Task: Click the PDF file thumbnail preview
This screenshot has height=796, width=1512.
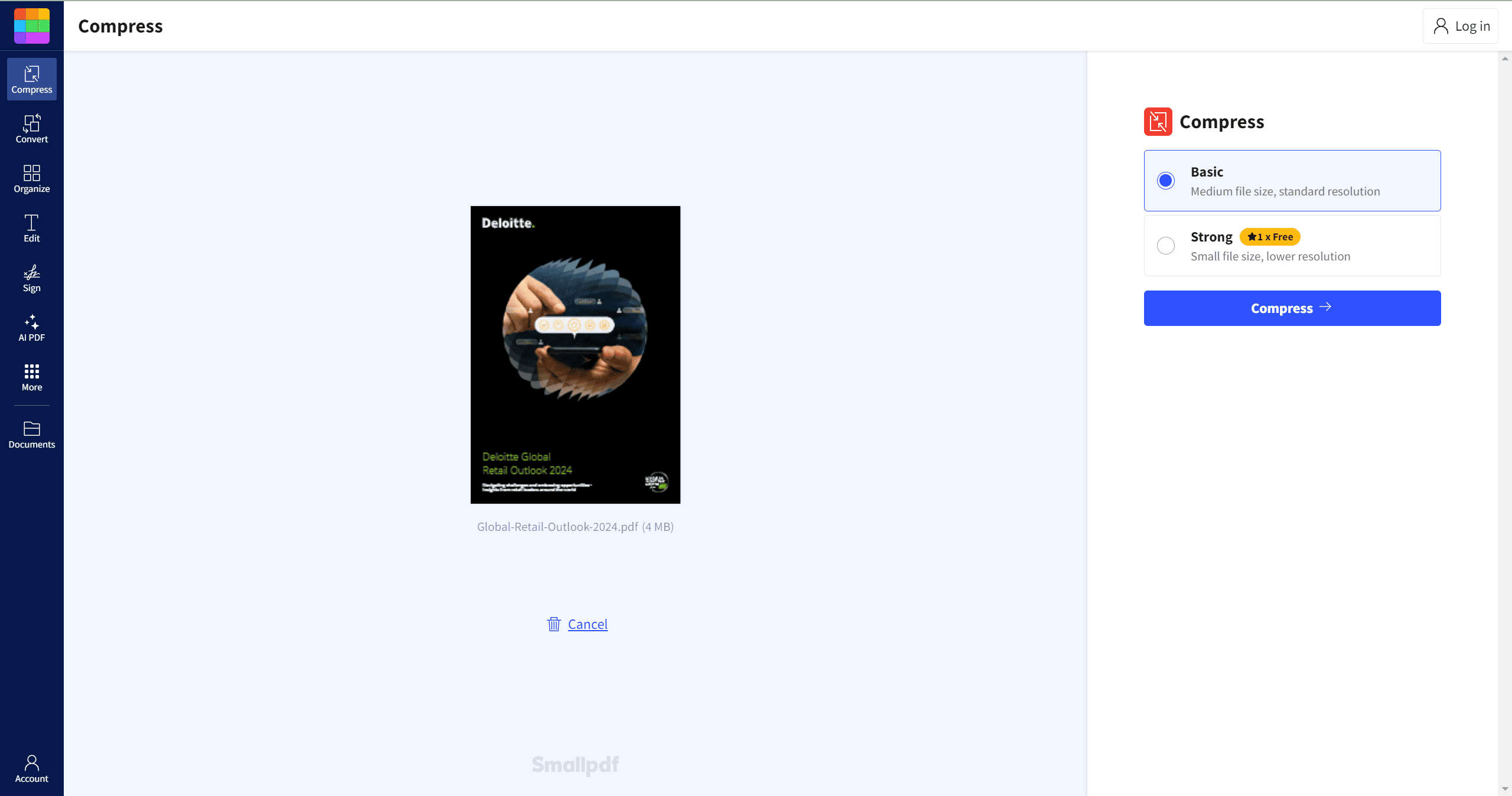Action: click(x=576, y=355)
